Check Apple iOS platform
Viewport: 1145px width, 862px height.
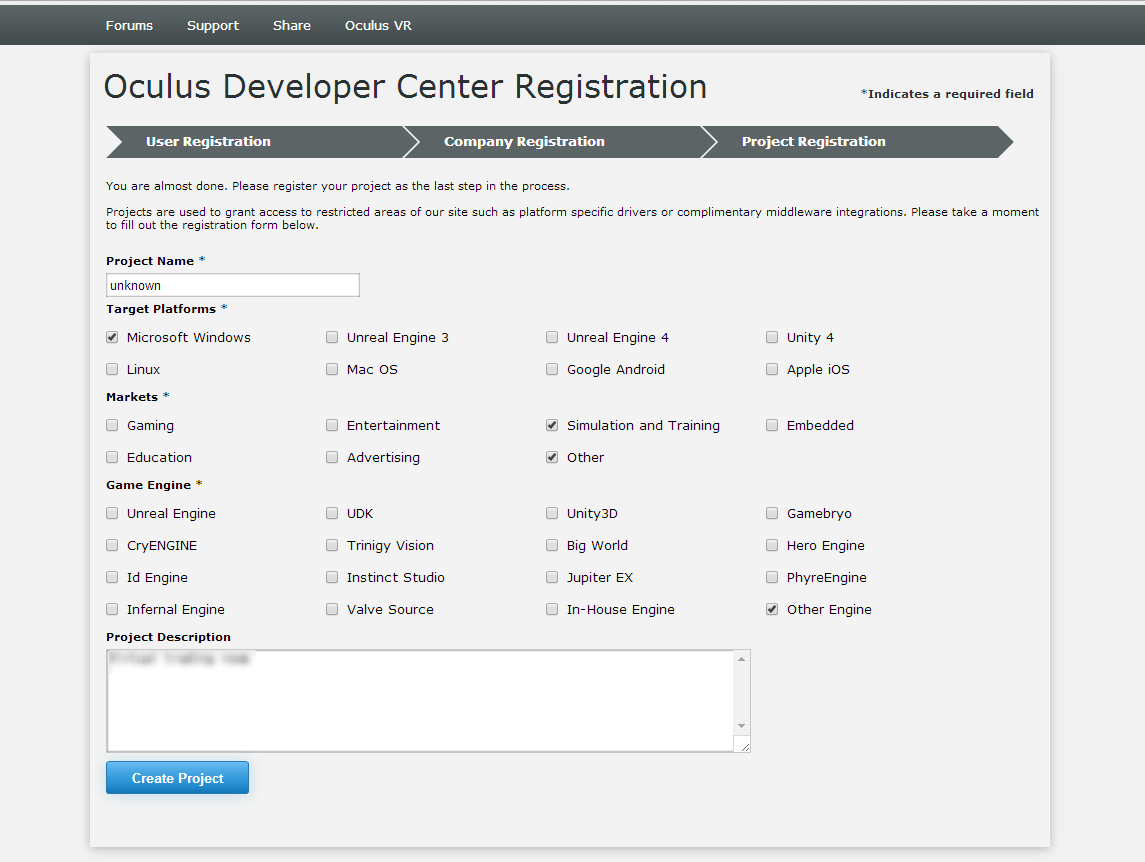pyautogui.click(x=772, y=370)
